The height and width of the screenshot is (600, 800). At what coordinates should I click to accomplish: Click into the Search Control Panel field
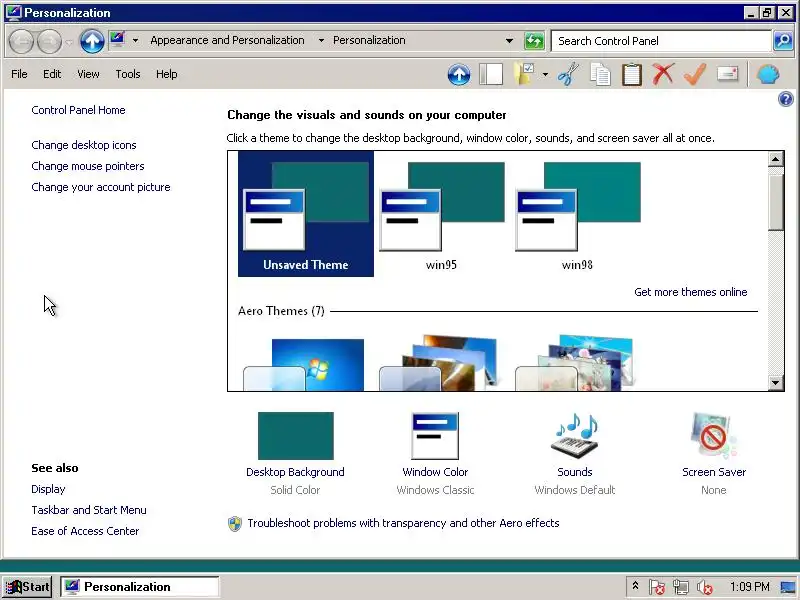click(x=661, y=41)
